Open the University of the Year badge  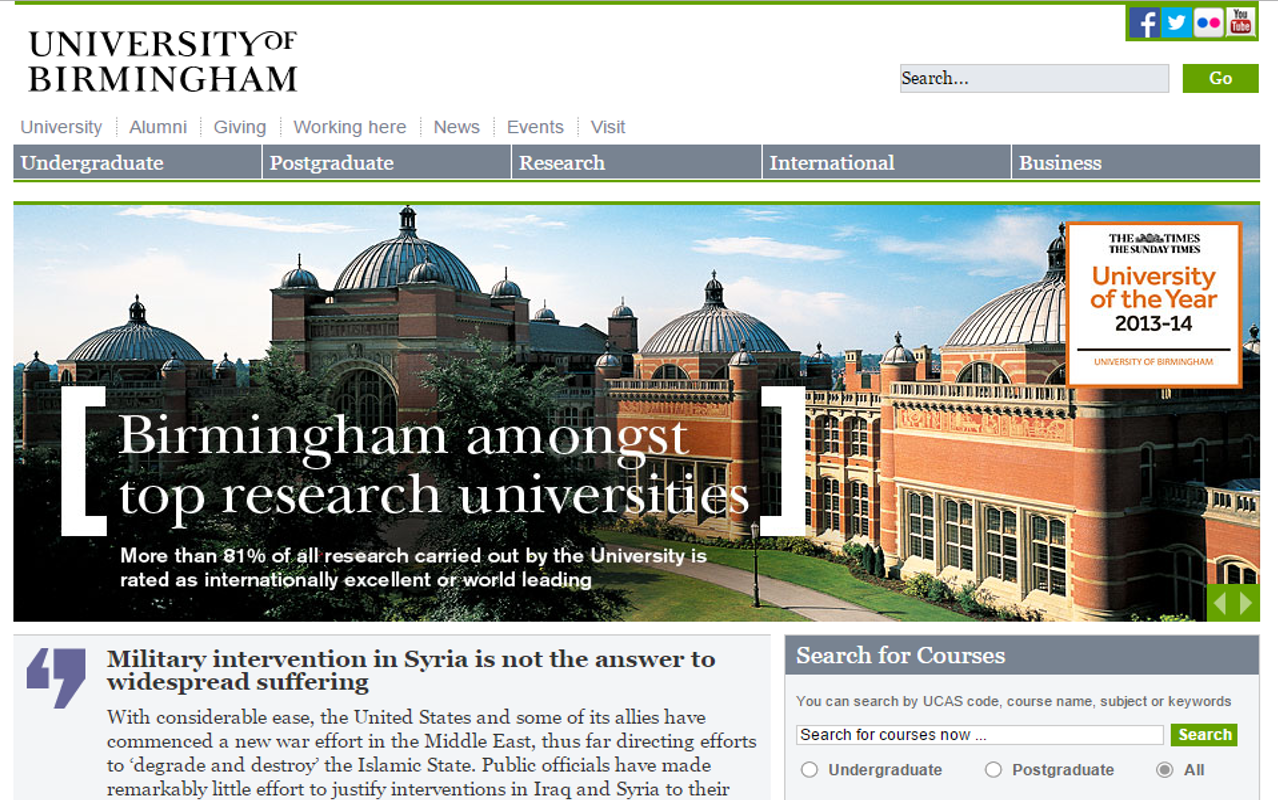pyautogui.click(x=1154, y=305)
